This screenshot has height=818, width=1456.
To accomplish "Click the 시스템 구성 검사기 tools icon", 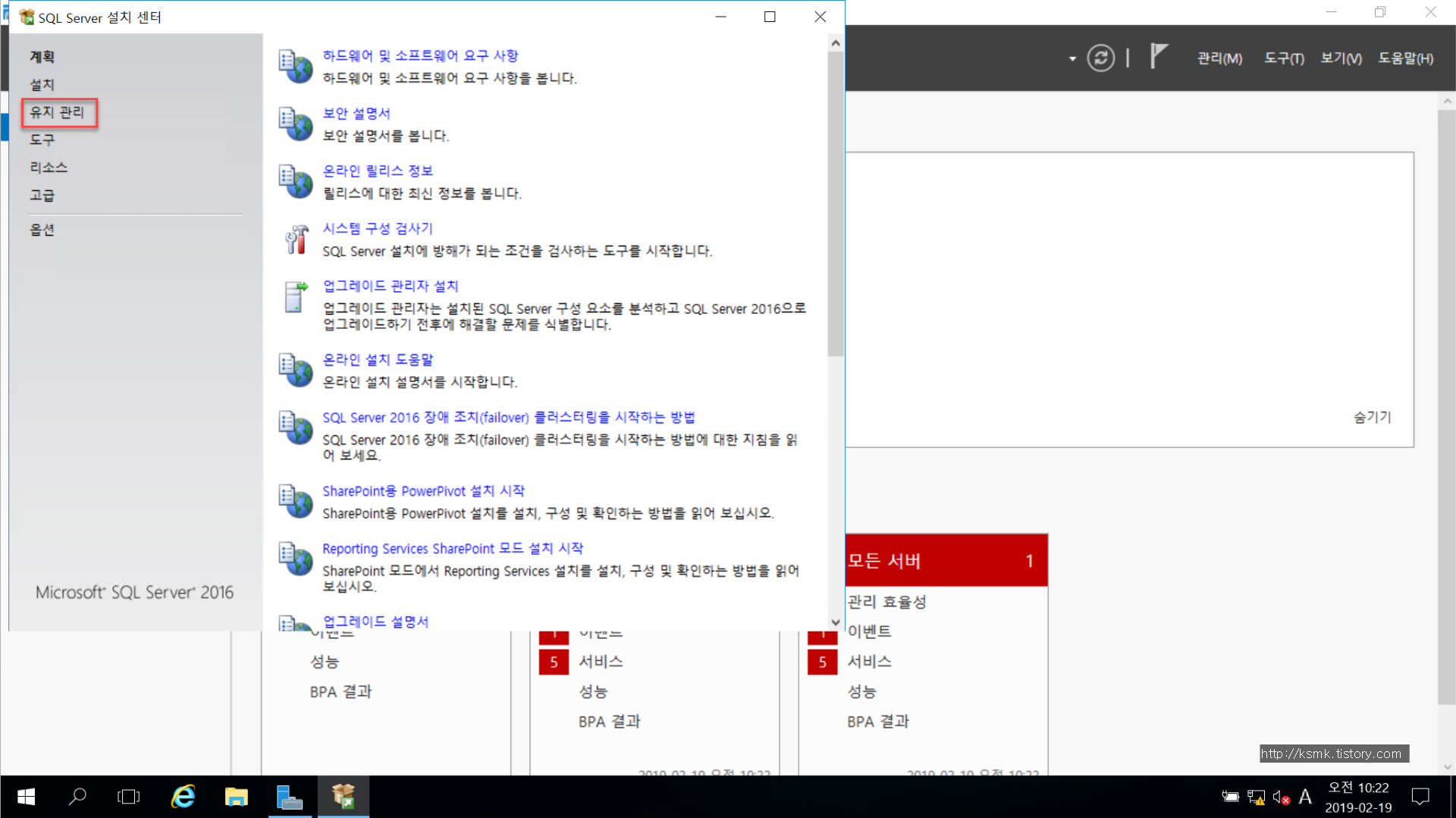I will [296, 239].
